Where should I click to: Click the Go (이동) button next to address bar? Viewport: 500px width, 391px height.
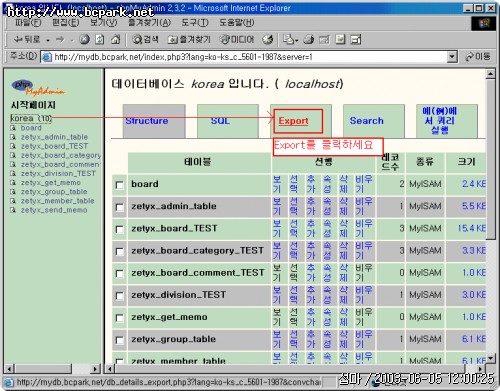pos(478,57)
